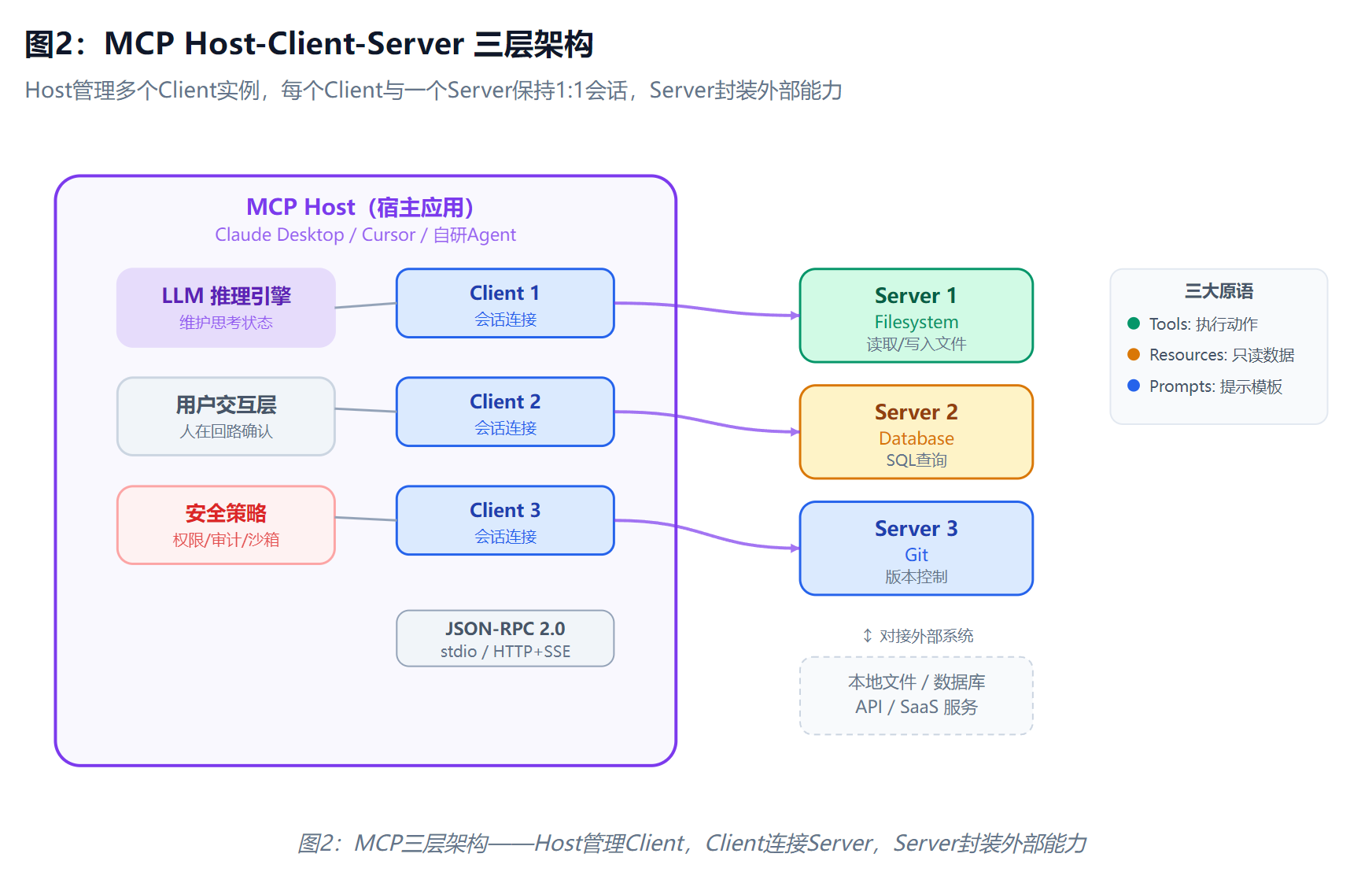Select the 用户交互层 box
The image size is (1372, 883).
pos(227,416)
